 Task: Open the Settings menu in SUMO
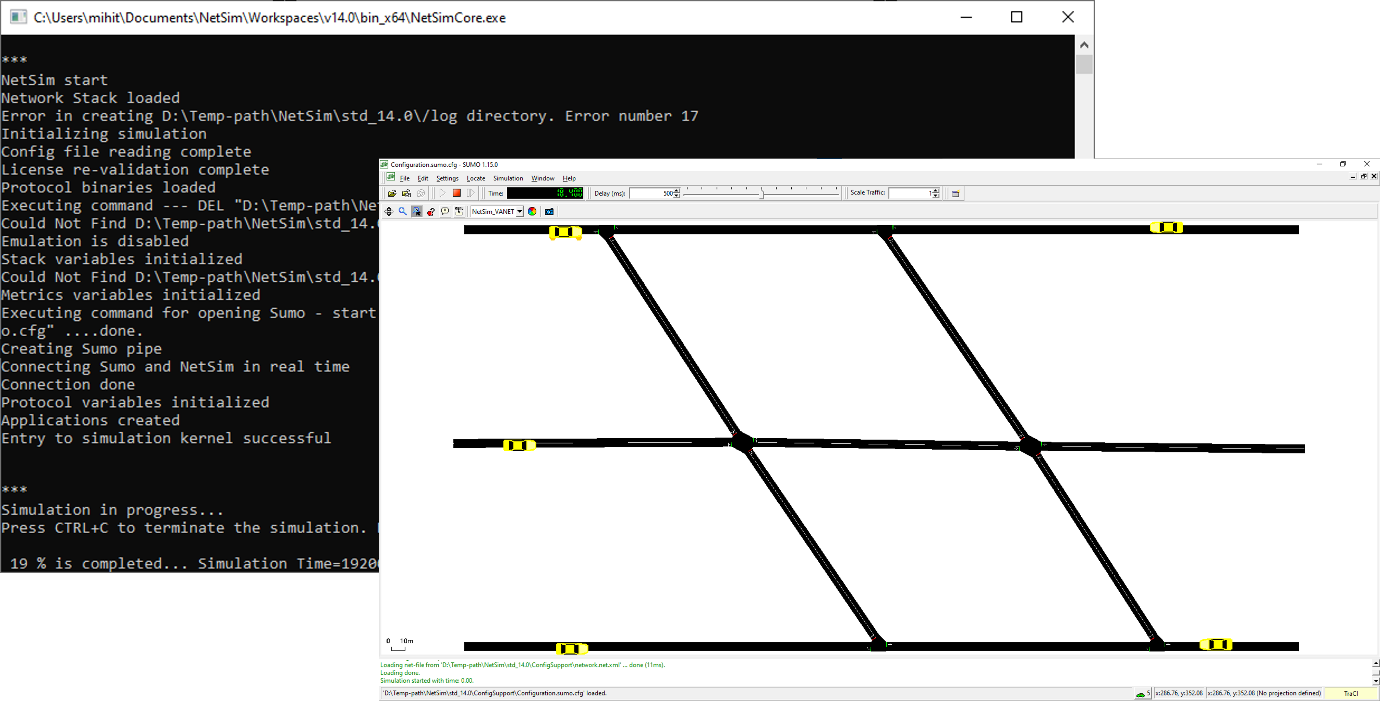[447, 178]
